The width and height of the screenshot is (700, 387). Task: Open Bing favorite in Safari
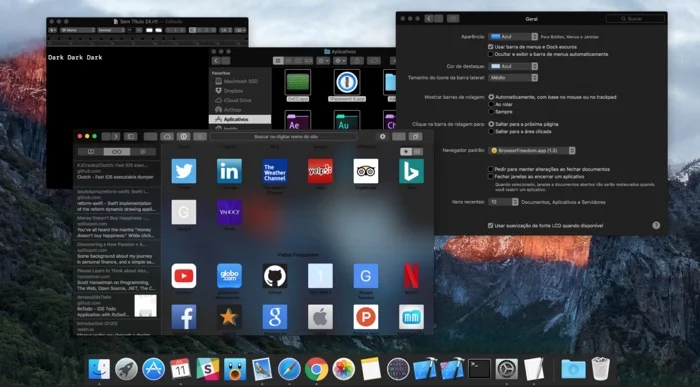[x=411, y=171]
